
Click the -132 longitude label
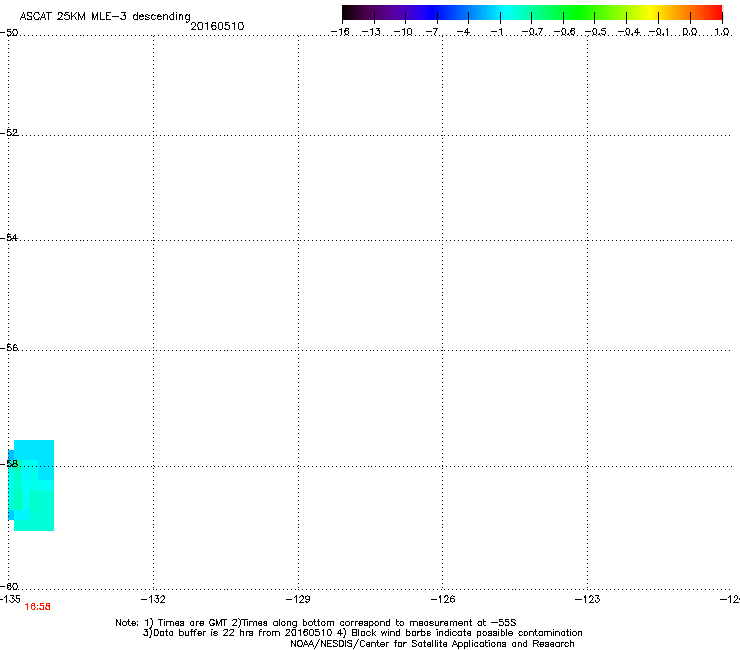coord(153,599)
